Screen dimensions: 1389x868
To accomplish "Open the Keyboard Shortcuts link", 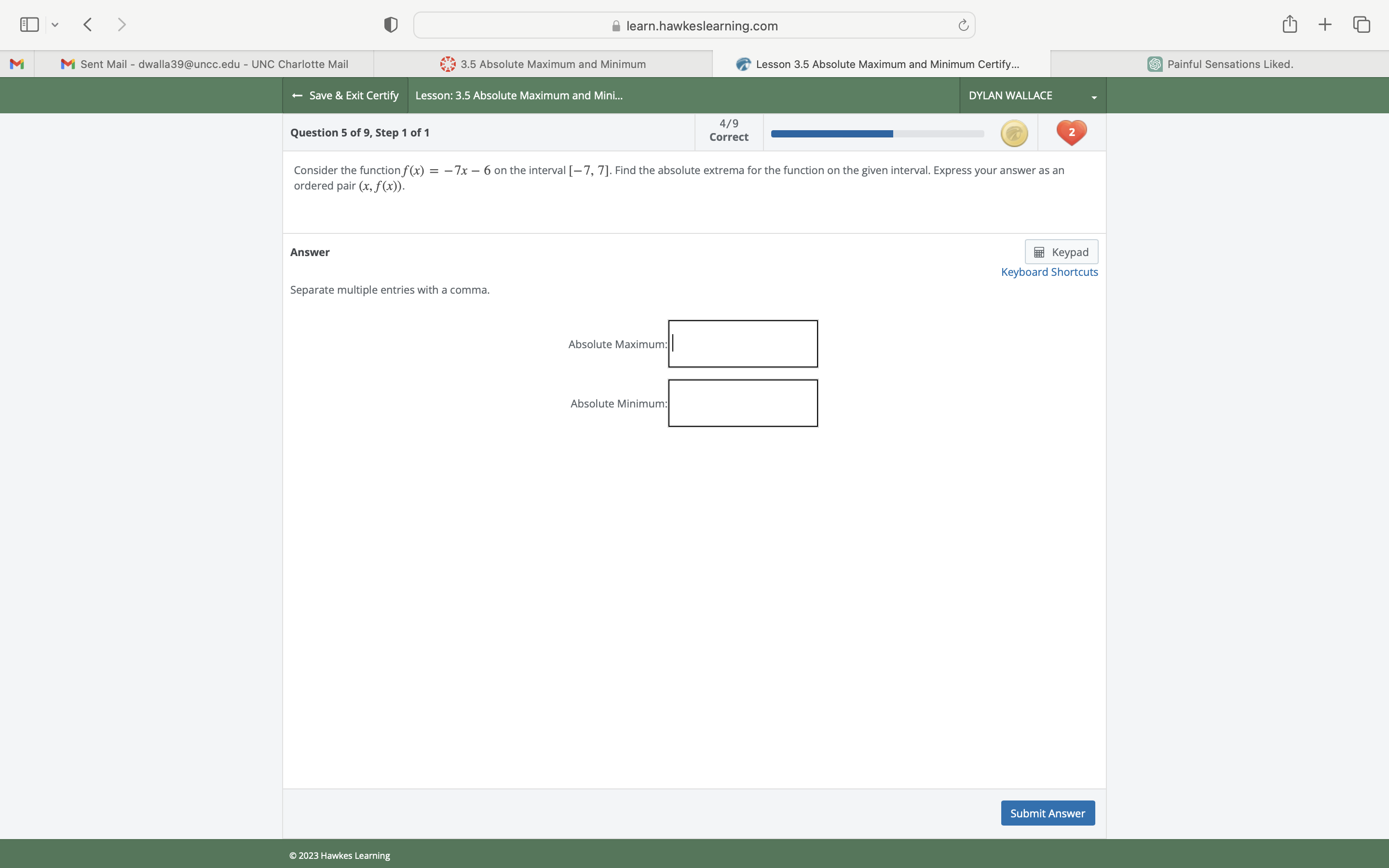I will coord(1049,272).
